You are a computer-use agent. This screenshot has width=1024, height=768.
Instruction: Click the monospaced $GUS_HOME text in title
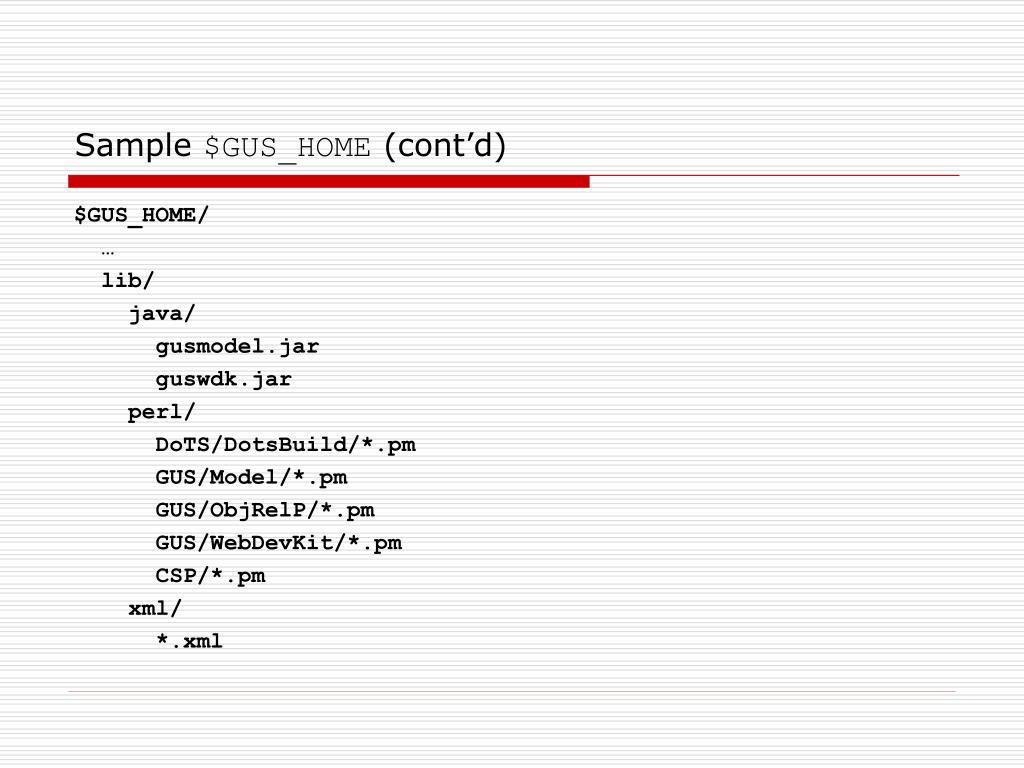click(287, 148)
